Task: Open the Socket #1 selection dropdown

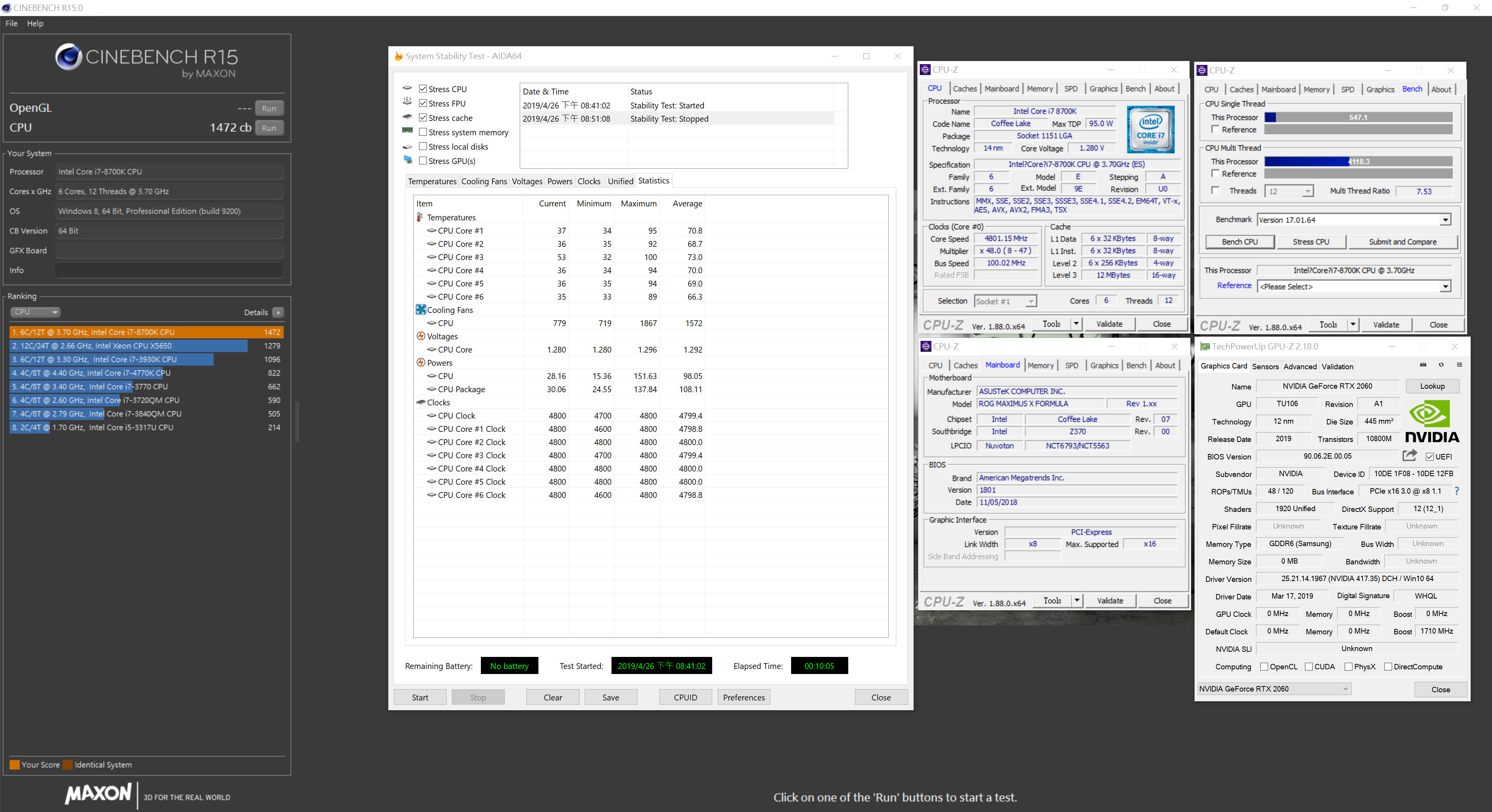Action: 1005,301
